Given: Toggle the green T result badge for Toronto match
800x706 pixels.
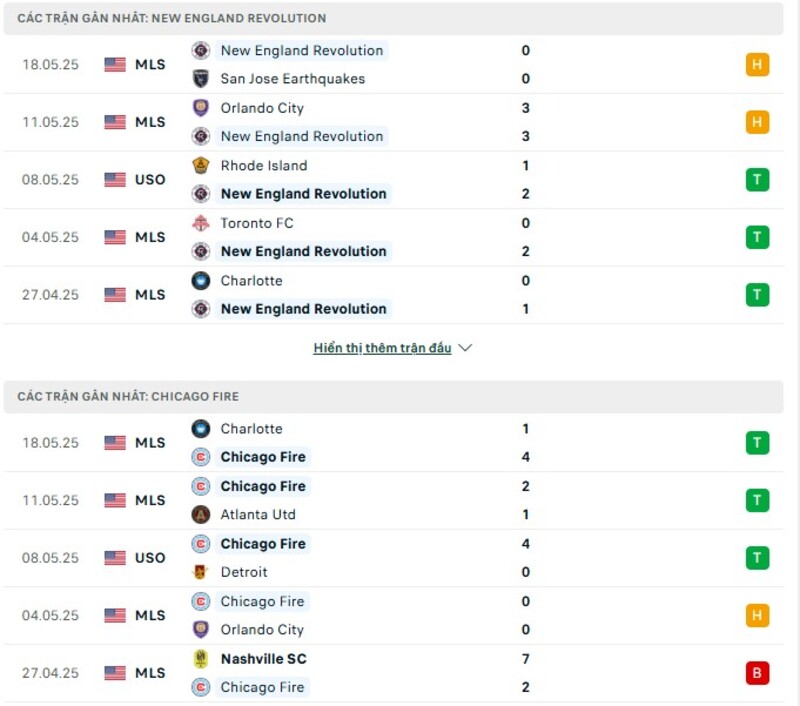Looking at the screenshot, I should (757, 237).
